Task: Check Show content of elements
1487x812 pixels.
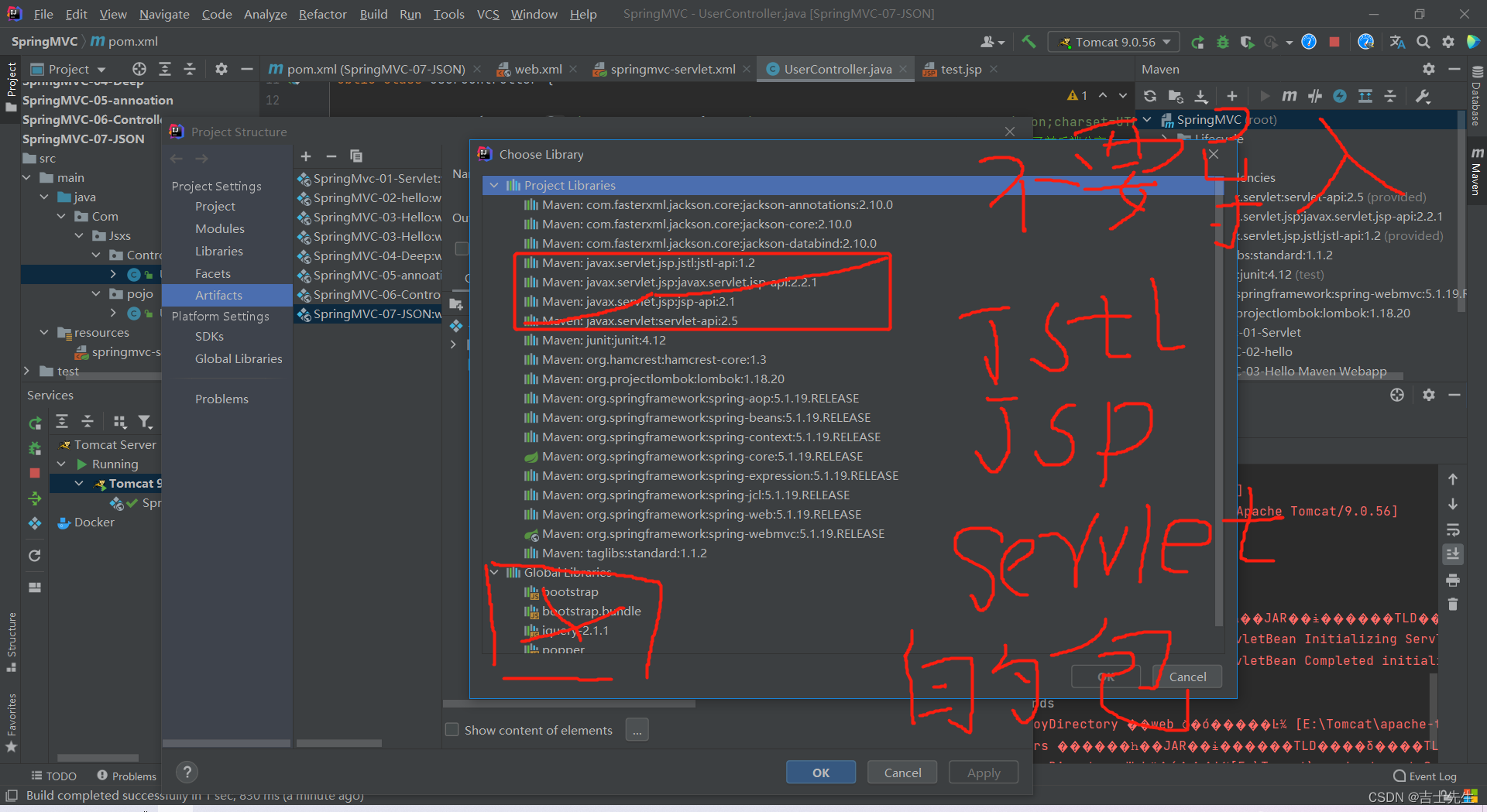Action: pos(452,730)
